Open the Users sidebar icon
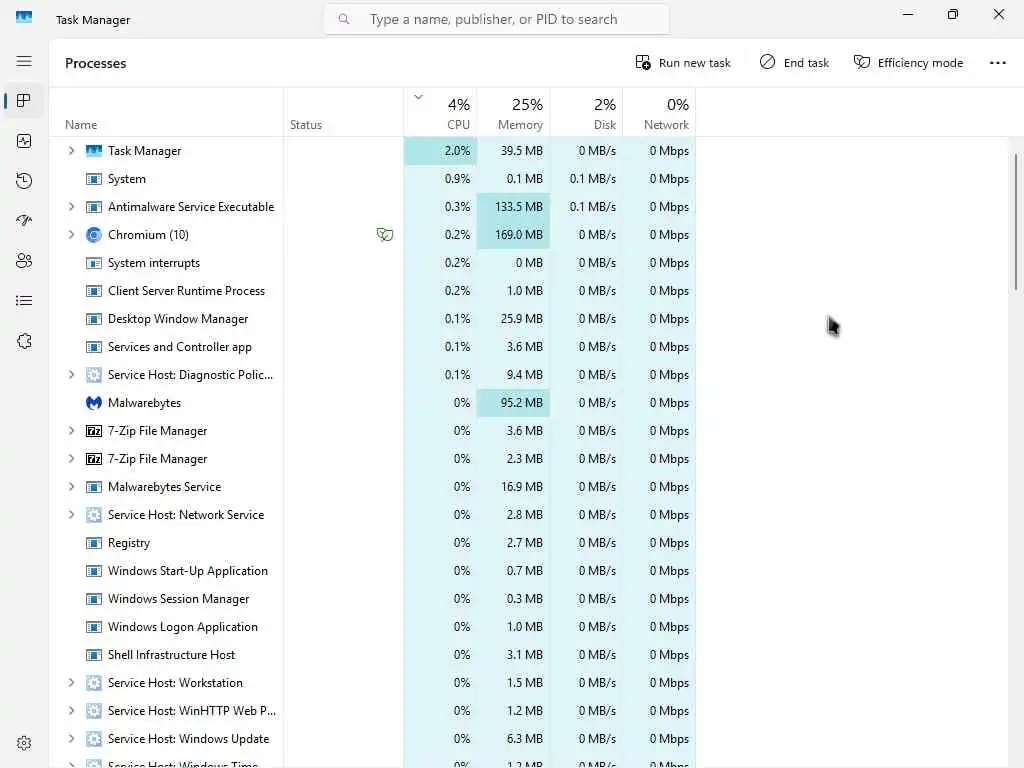Viewport: 1024px width, 768px height. tap(24, 261)
